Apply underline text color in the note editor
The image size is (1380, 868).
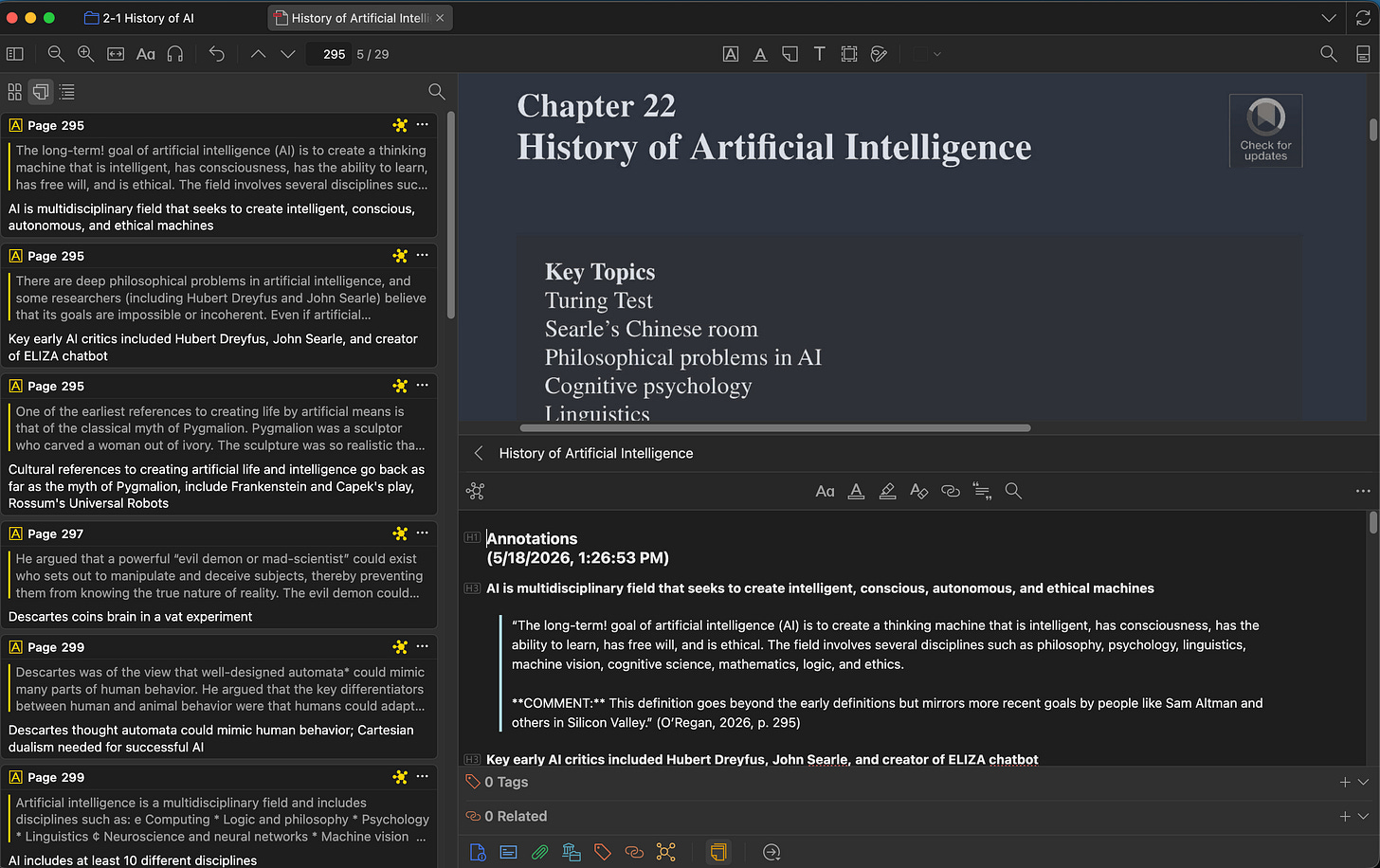click(856, 491)
